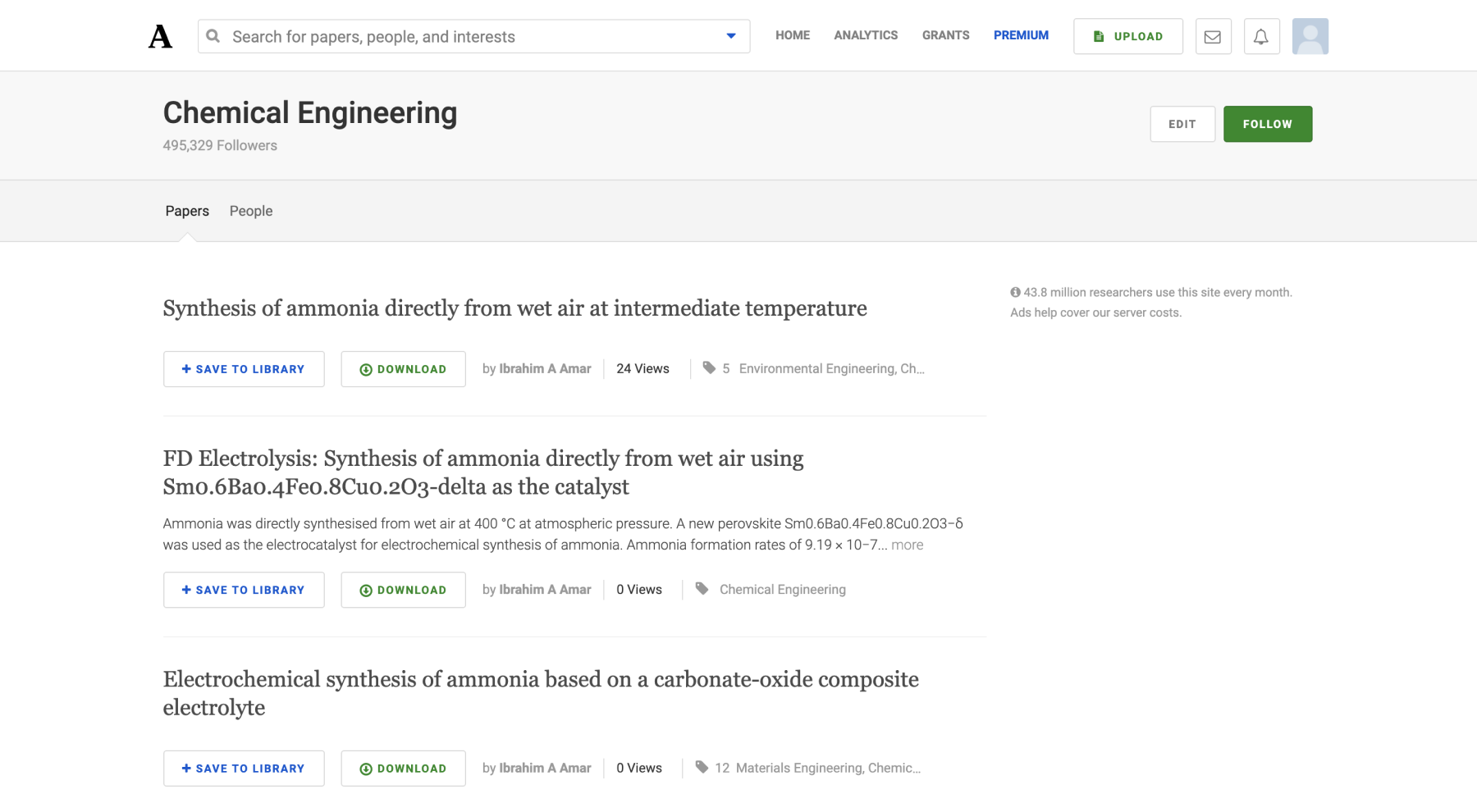
Task: Expand abstract with the 'more' link
Action: [x=907, y=545]
